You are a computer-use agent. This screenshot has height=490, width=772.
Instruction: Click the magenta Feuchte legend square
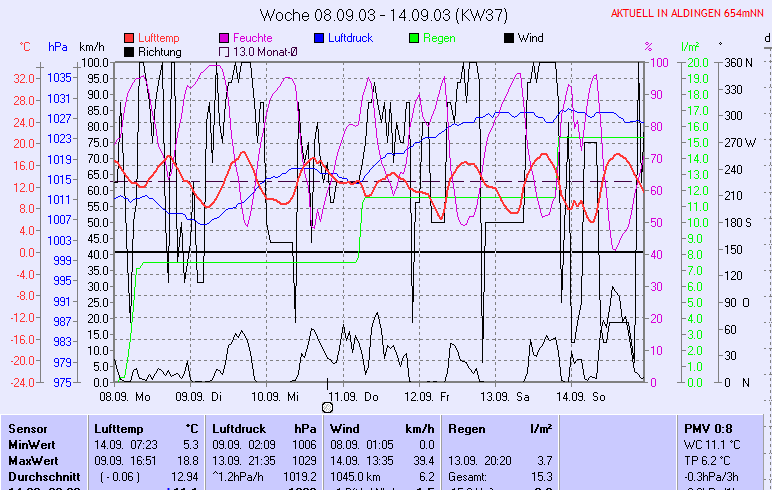click(224, 38)
